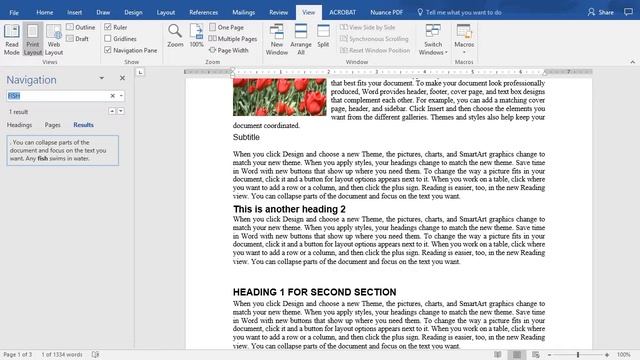
Task: Expand Switch Windows dropdown
Action: (x=433, y=40)
